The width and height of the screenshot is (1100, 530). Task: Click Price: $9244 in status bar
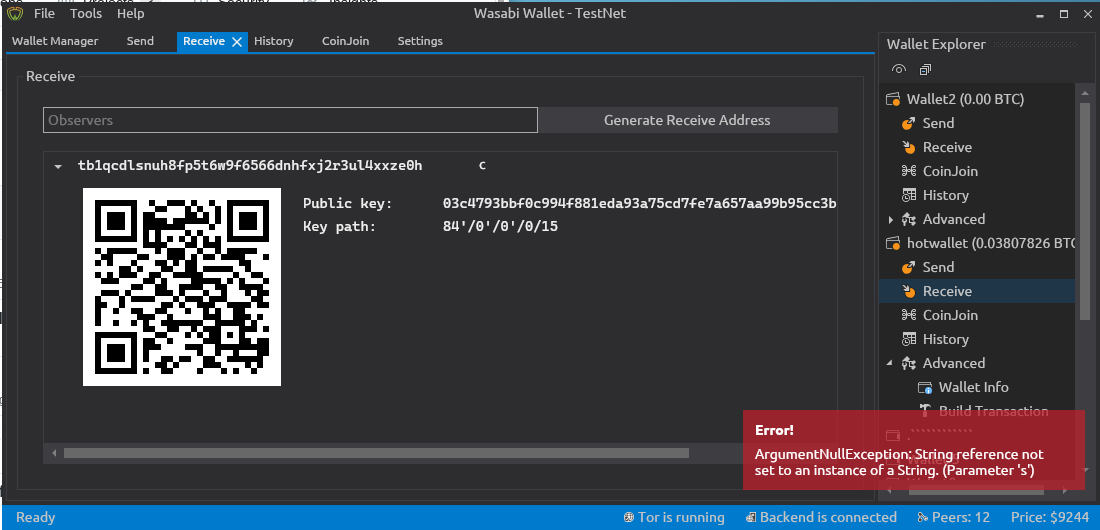1051,517
